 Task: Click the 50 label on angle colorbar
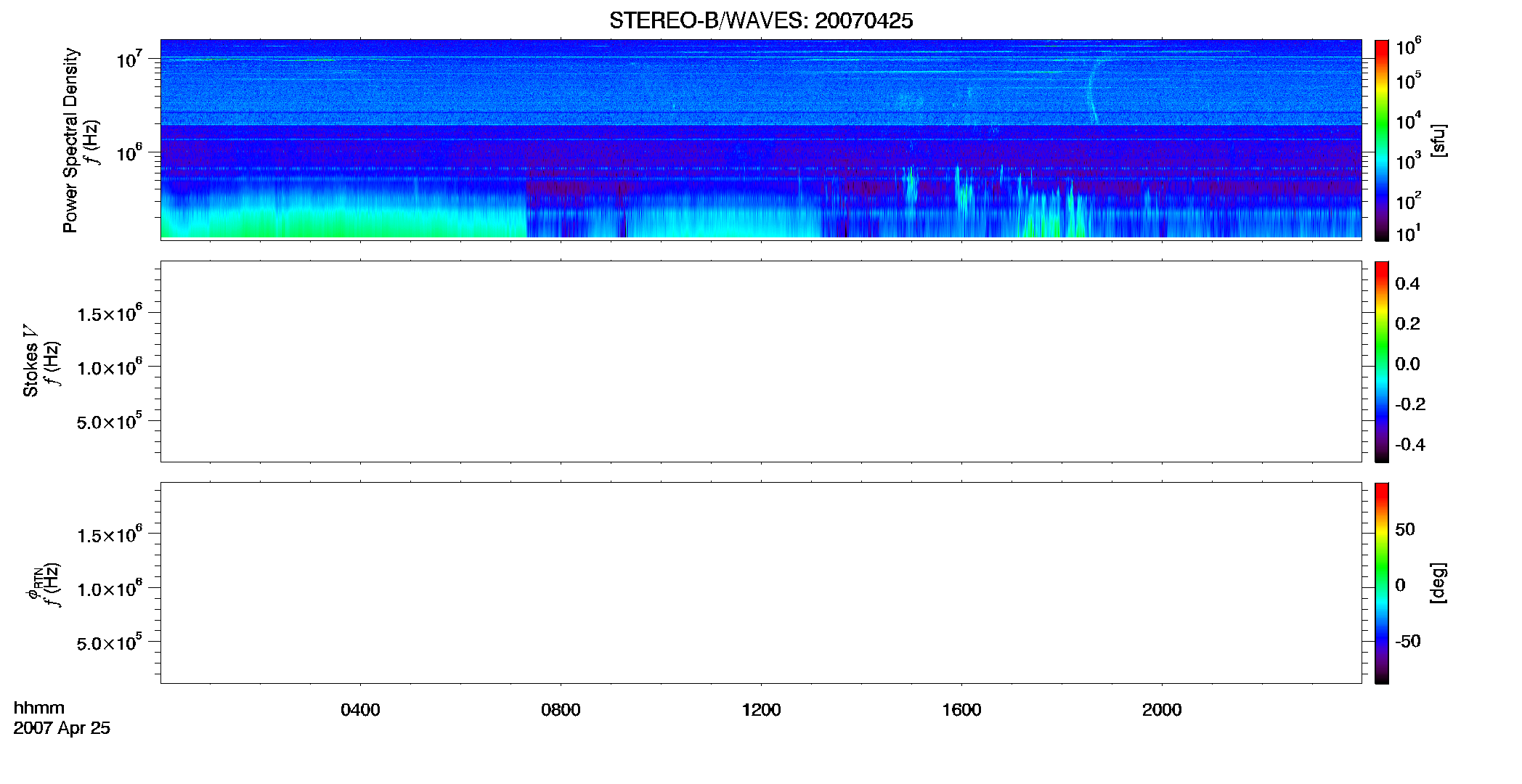click(1405, 529)
